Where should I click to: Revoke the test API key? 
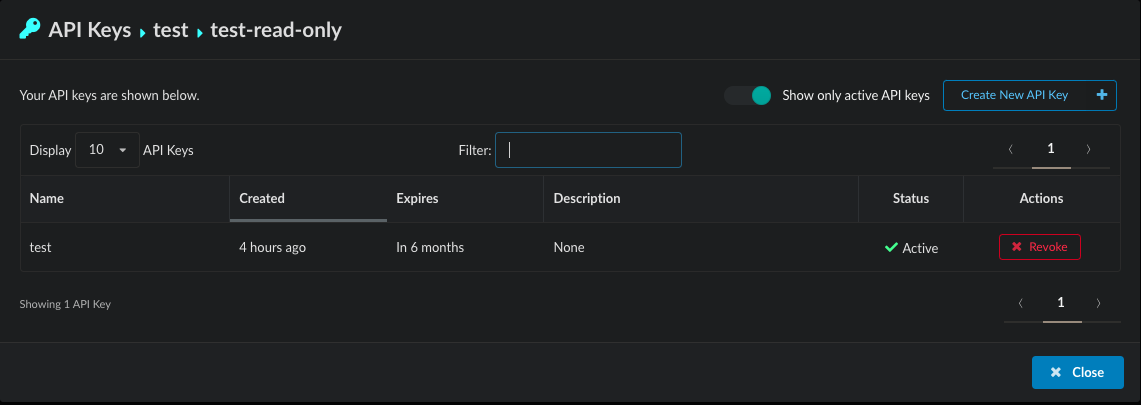[x=1039, y=247]
